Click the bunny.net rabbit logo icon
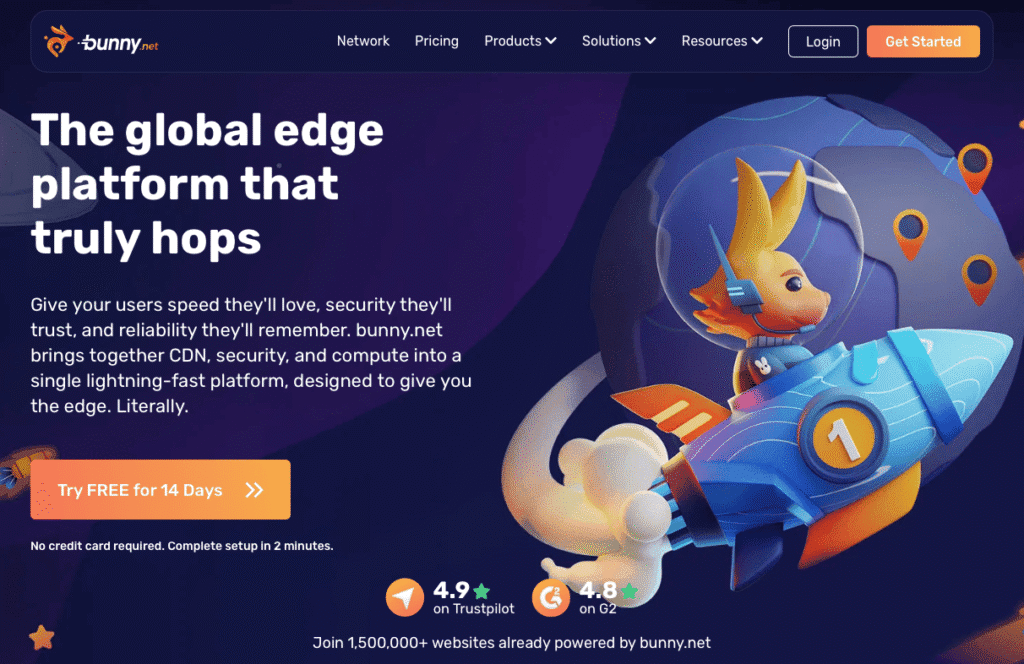 point(57,41)
